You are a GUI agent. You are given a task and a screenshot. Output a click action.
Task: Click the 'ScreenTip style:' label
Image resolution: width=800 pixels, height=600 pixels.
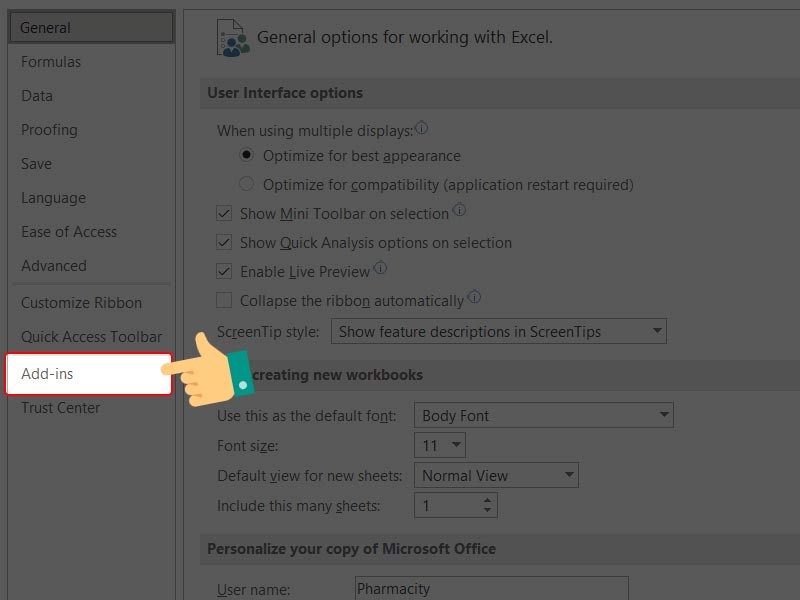(x=268, y=332)
